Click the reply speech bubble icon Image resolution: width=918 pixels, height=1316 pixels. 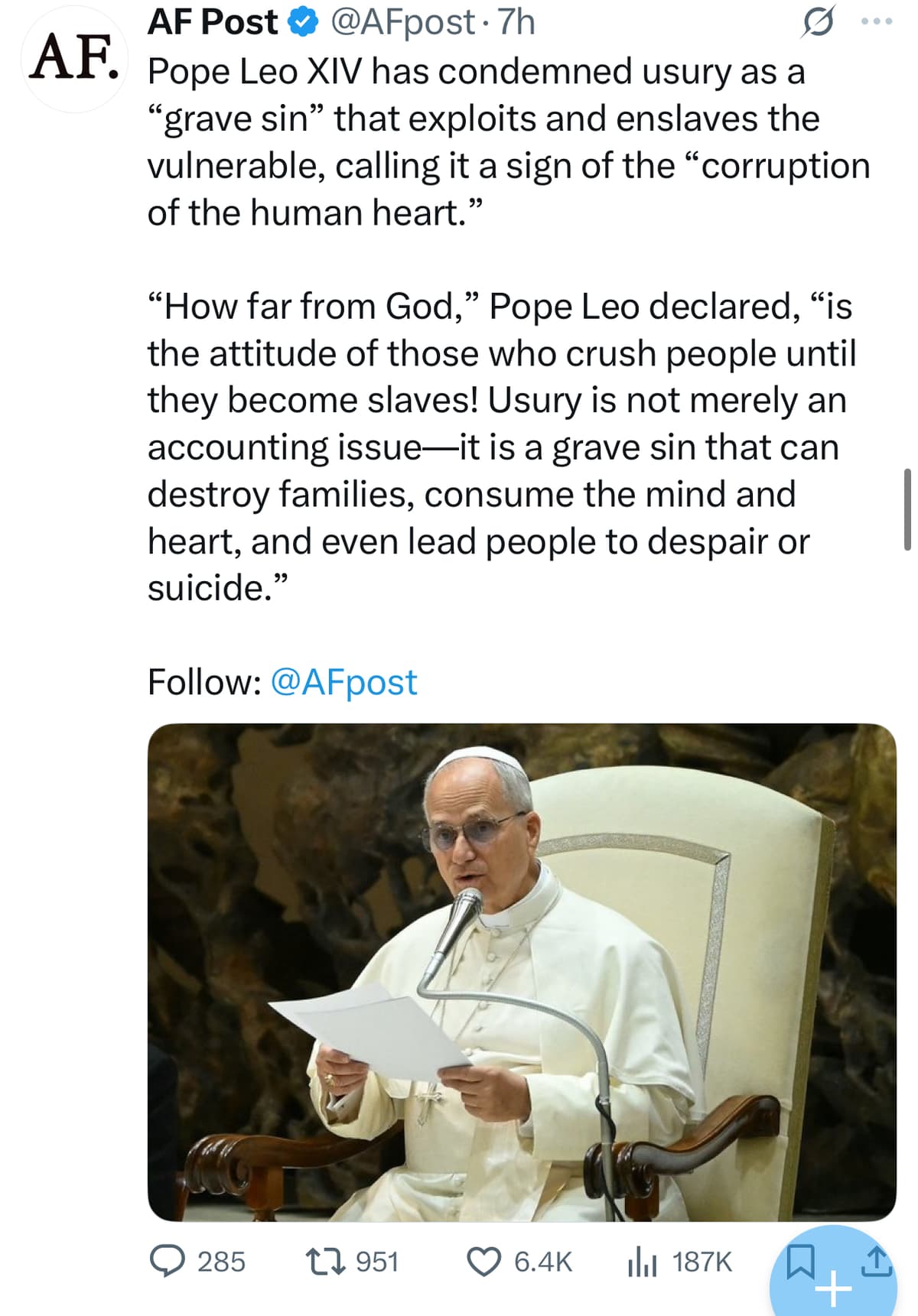(167, 1261)
